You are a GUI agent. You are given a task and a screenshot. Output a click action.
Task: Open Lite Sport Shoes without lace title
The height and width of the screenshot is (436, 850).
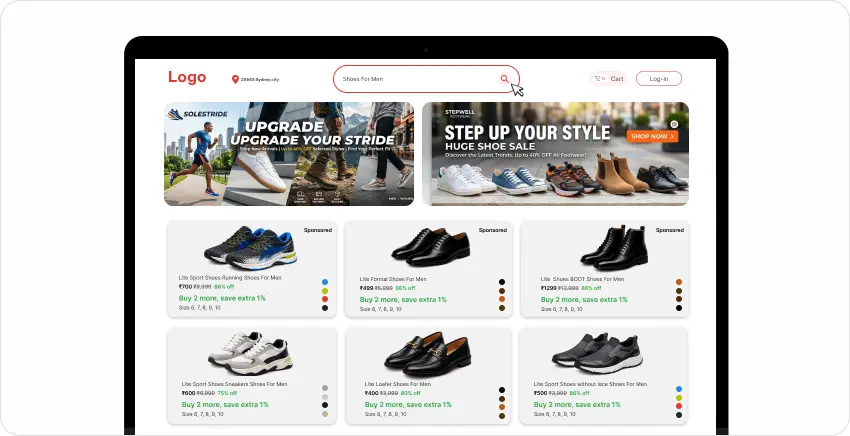pos(590,384)
